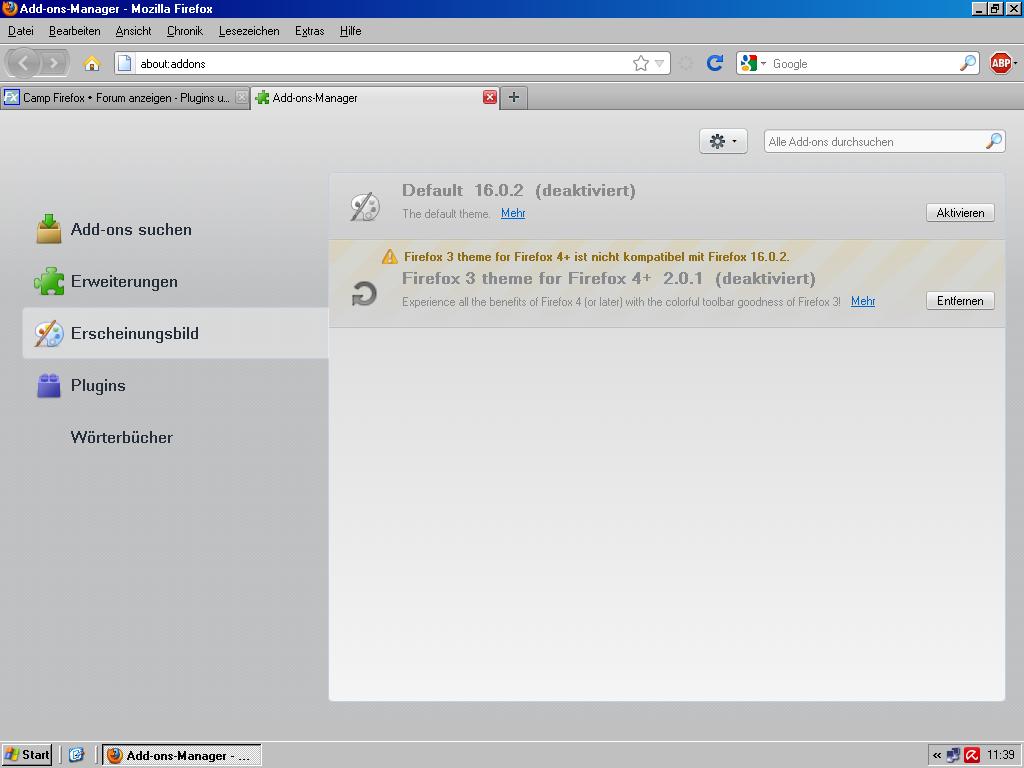Click the Default 16.0.2 theme title

(x=519, y=191)
